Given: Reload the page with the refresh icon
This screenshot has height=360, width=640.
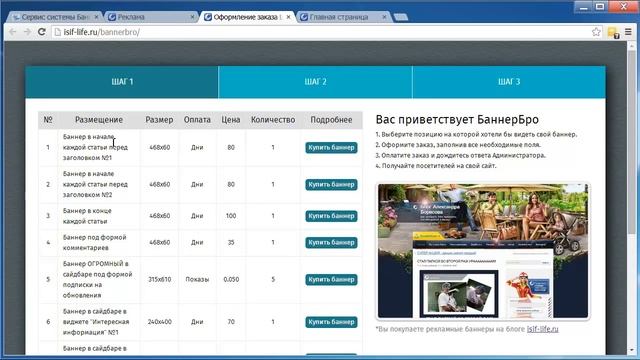Looking at the screenshot, I should (x=41, y=32).
